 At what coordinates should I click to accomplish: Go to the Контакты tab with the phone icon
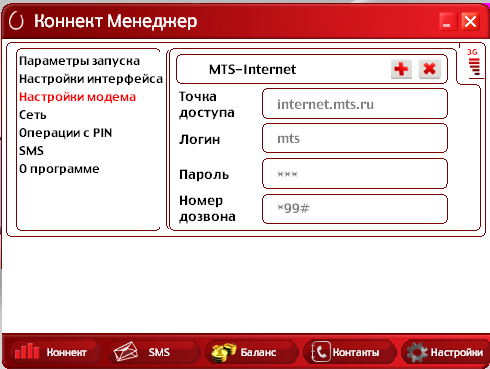(x=349, y=352)
